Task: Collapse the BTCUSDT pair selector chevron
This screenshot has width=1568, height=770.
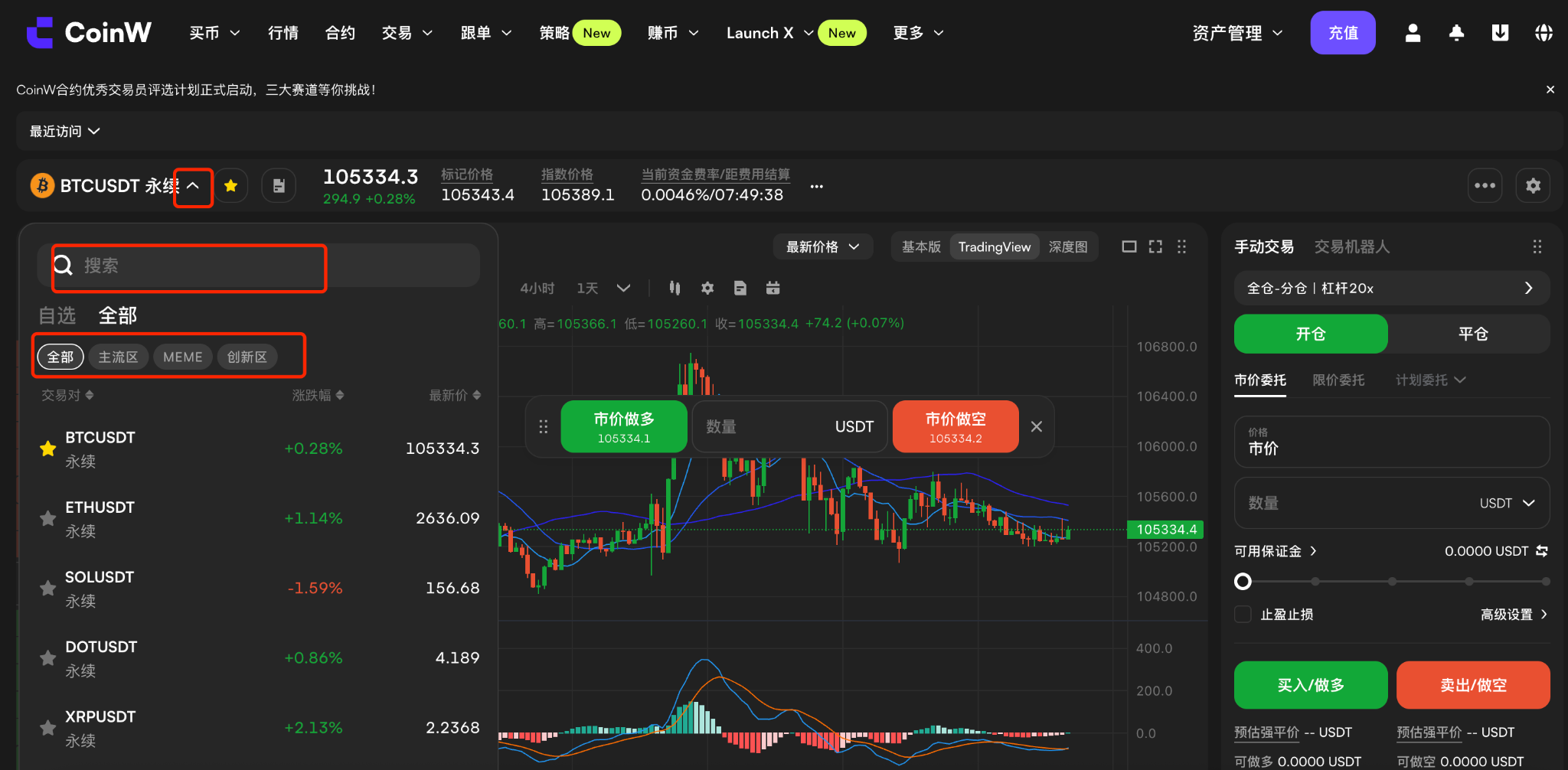Action: 193,185
